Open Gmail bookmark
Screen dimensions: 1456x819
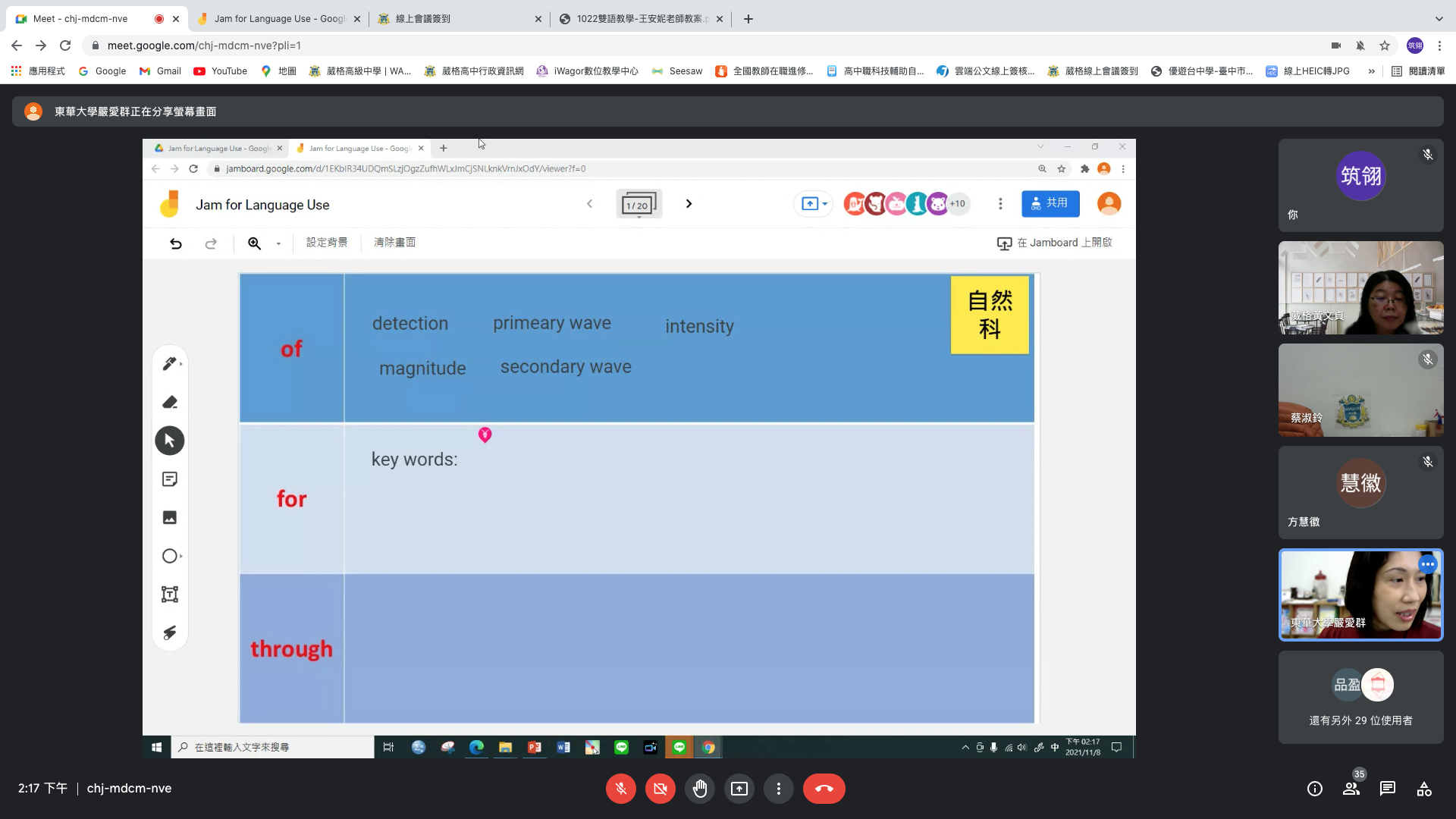(x=160, y=71)
